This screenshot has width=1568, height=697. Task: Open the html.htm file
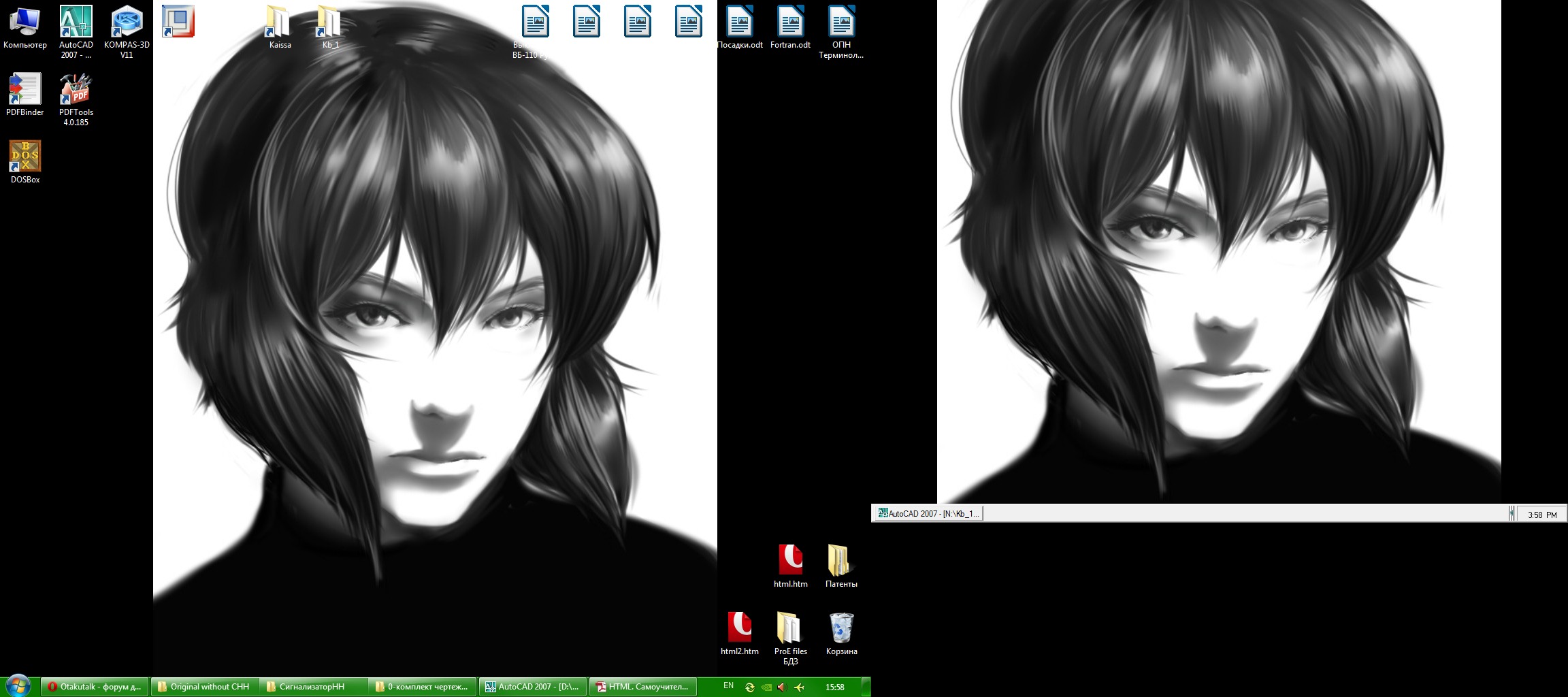790,562
